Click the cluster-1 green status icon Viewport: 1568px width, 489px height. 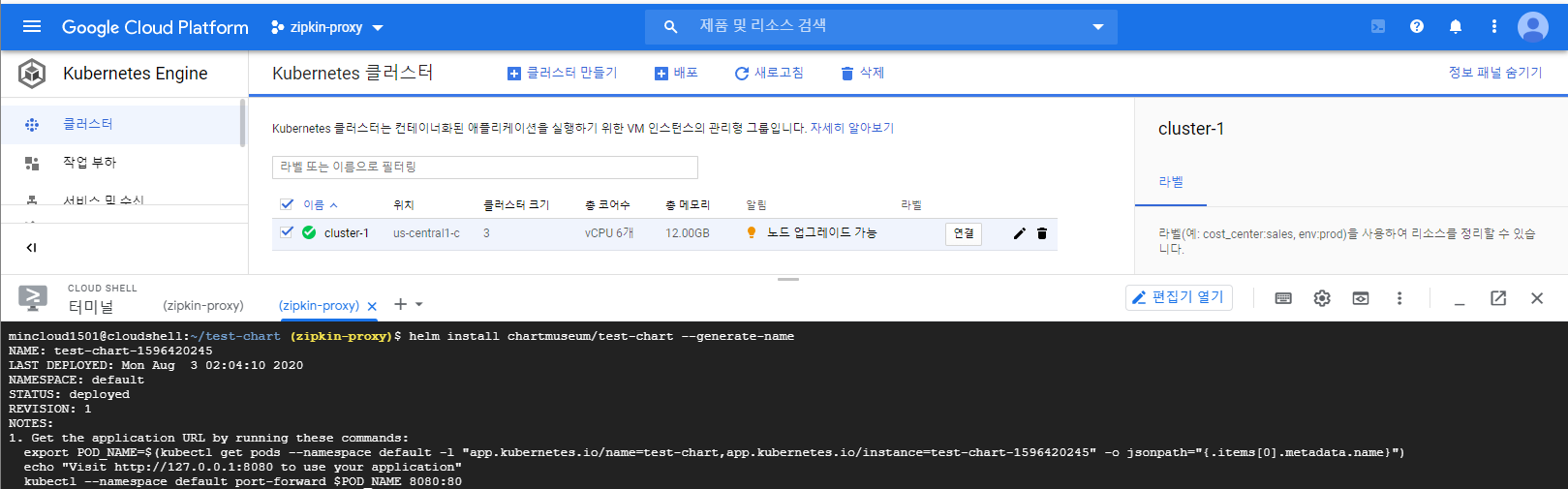point(309,232)
